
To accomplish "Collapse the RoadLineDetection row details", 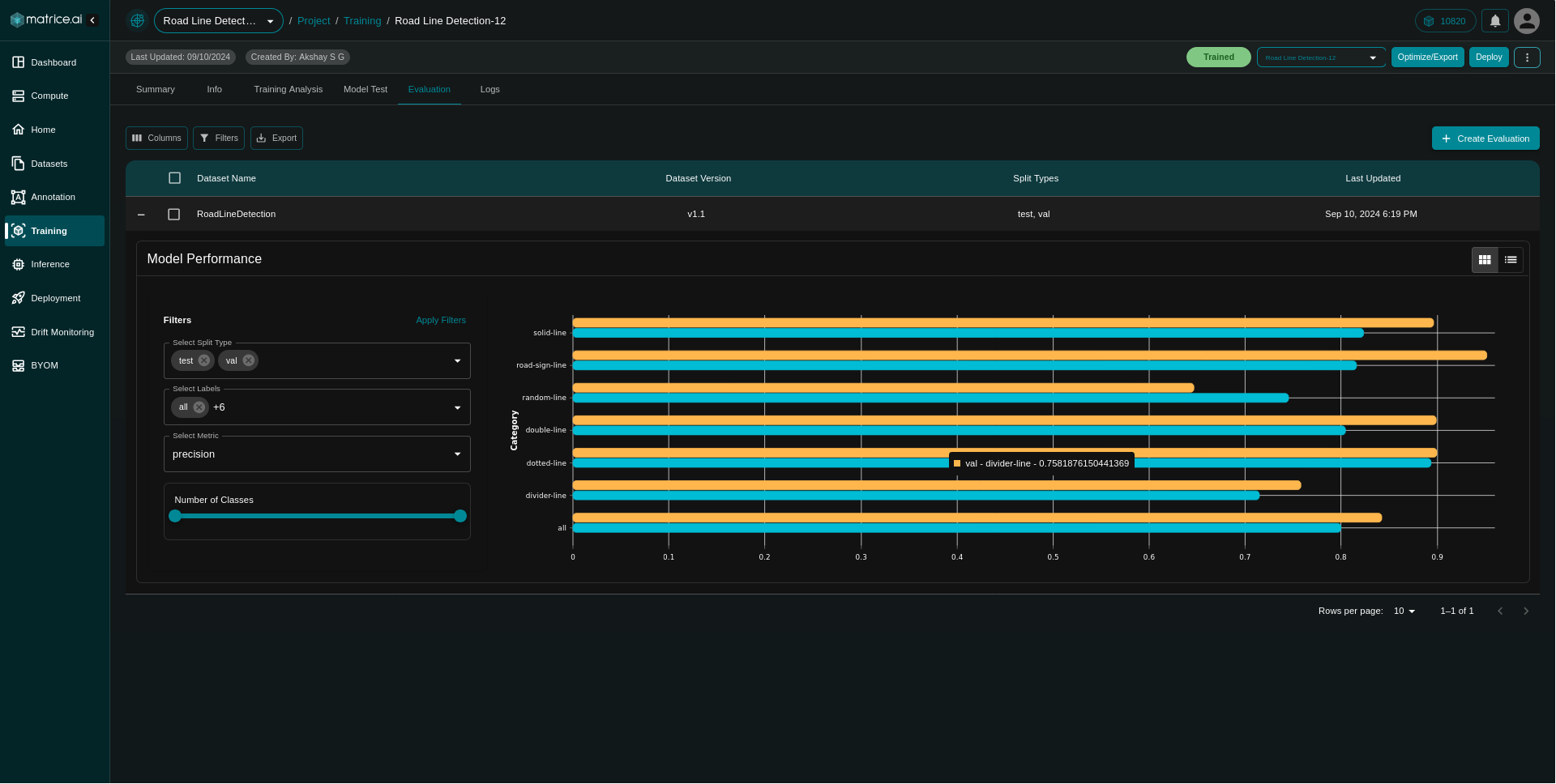I will tap(141, 215).
